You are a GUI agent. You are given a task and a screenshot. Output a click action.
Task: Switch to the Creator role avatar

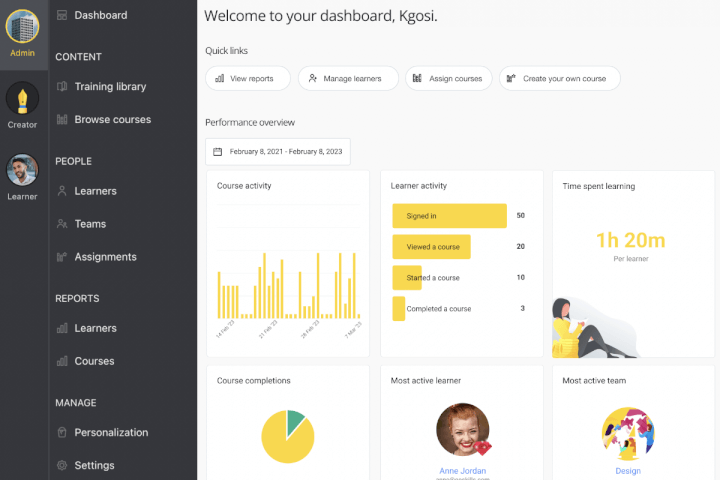pyautogui.click(x=22, y=98)
